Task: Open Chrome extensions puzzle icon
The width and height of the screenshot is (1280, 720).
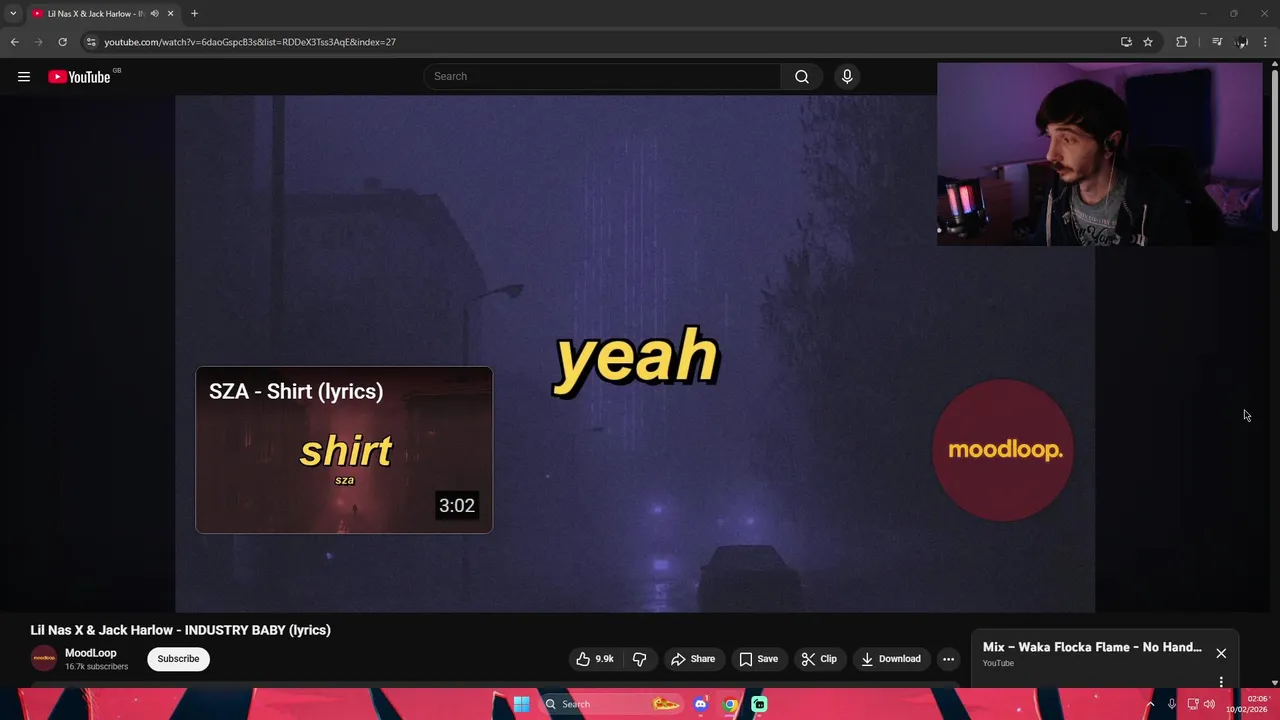Action: point(1181,42)
